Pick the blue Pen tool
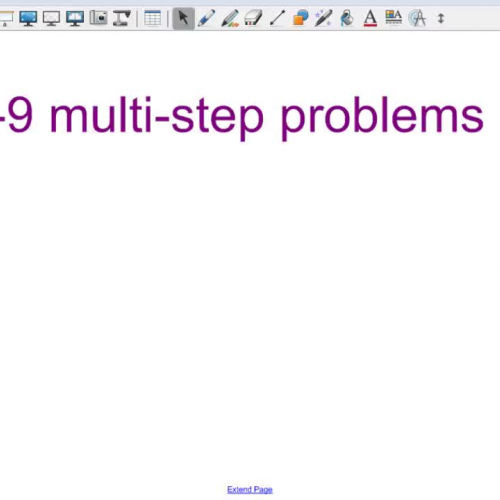The height and width of the screenshot is (500, 500). click(206, 18)
